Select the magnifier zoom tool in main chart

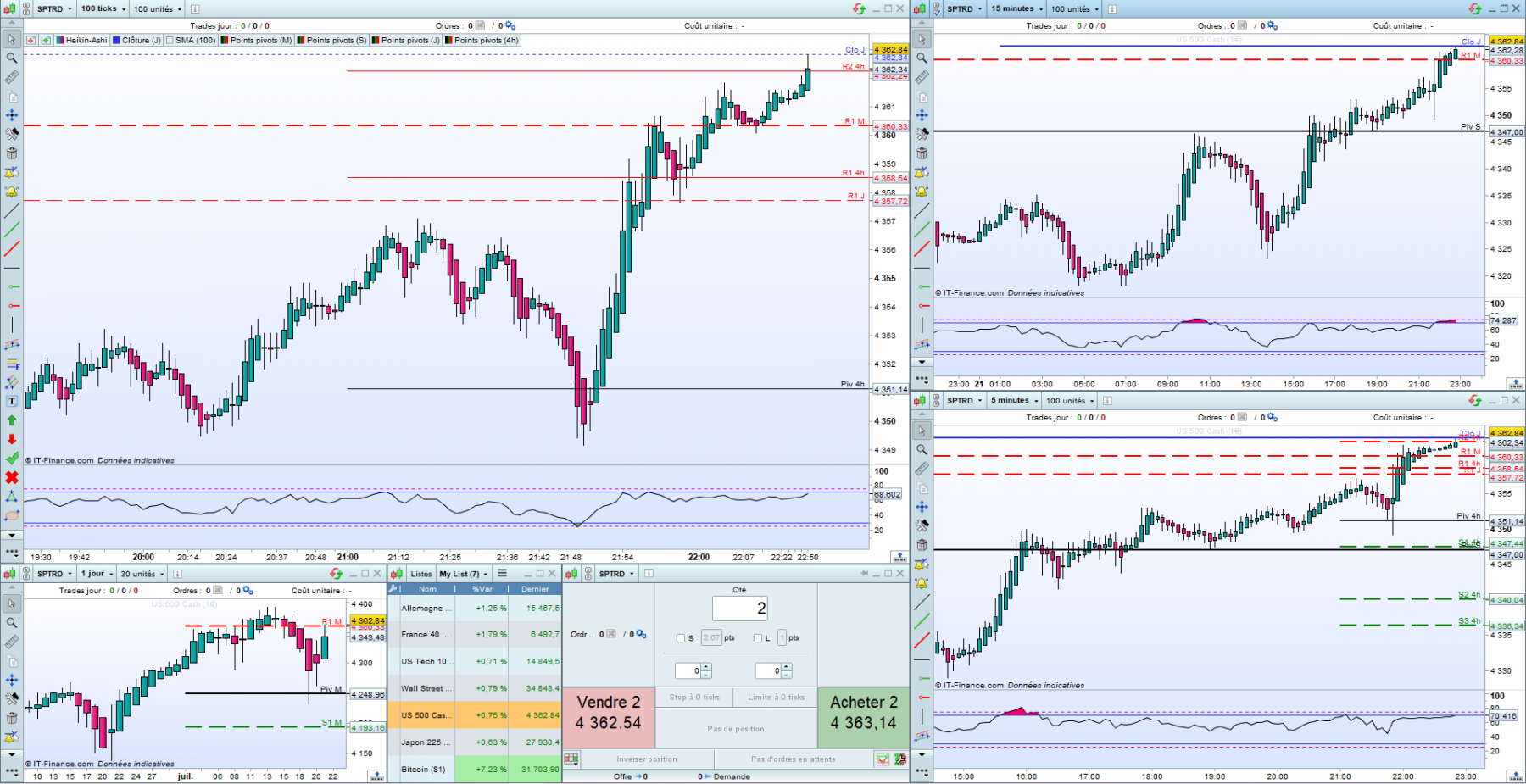(x=12, y=58)
